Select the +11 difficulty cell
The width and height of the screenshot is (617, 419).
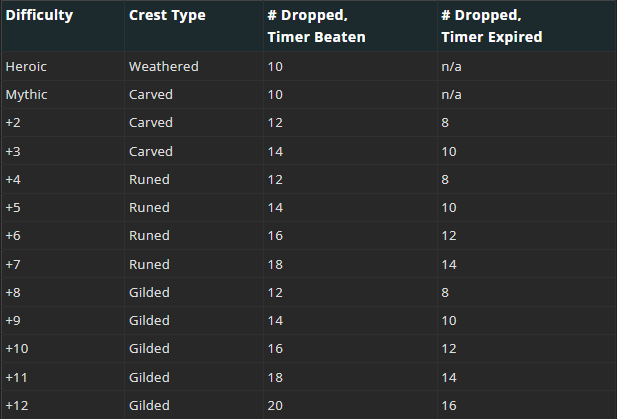(16, 378)
